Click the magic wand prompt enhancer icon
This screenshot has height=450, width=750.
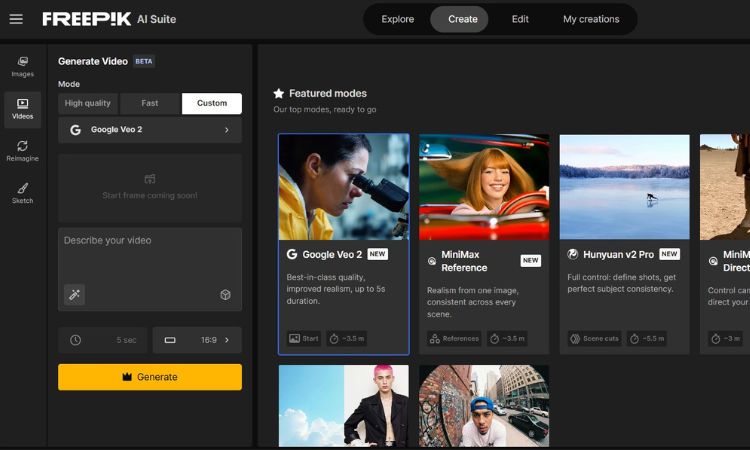coord(74,294)
